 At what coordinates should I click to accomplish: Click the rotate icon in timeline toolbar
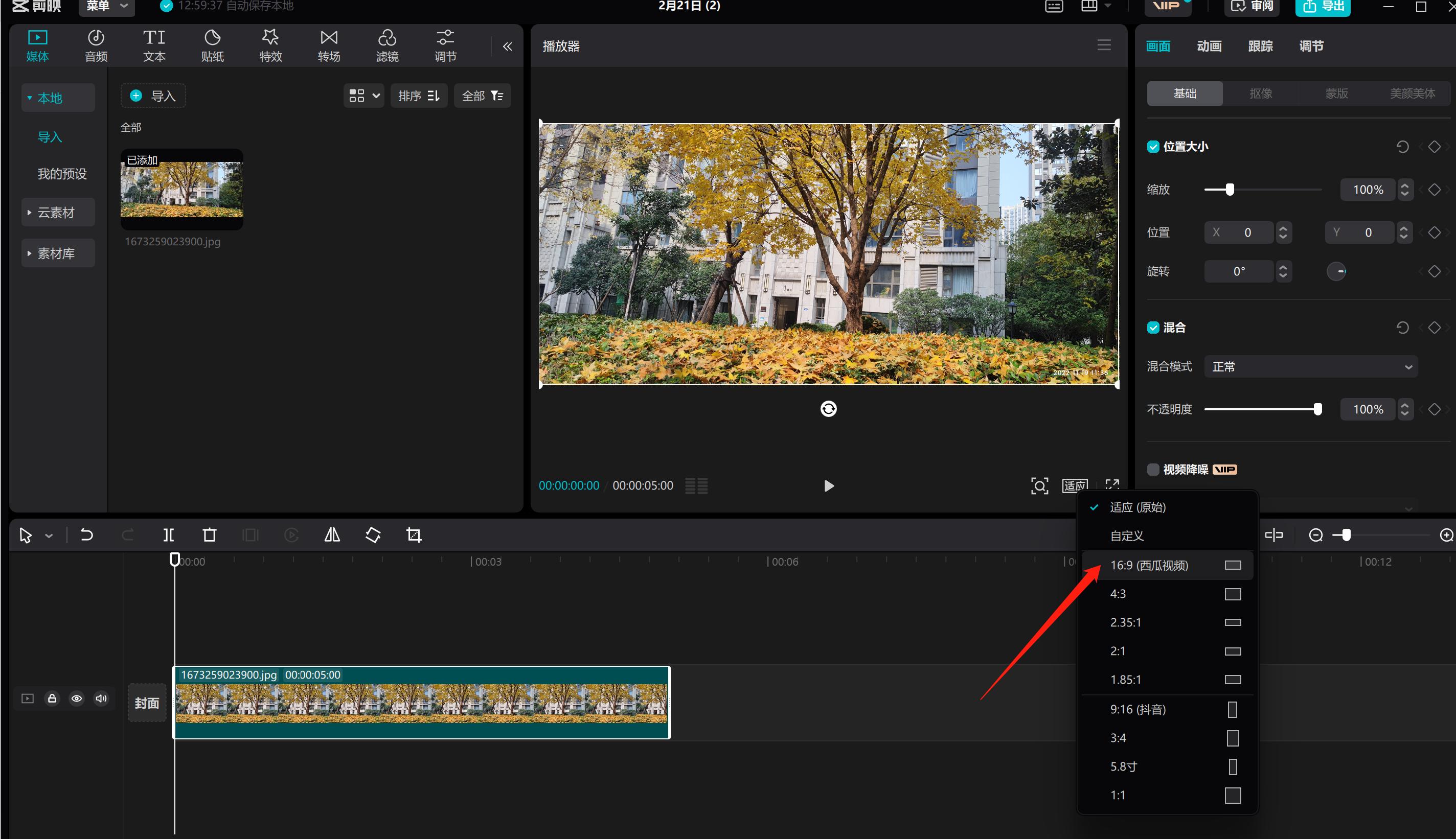(x=373, y=535)
